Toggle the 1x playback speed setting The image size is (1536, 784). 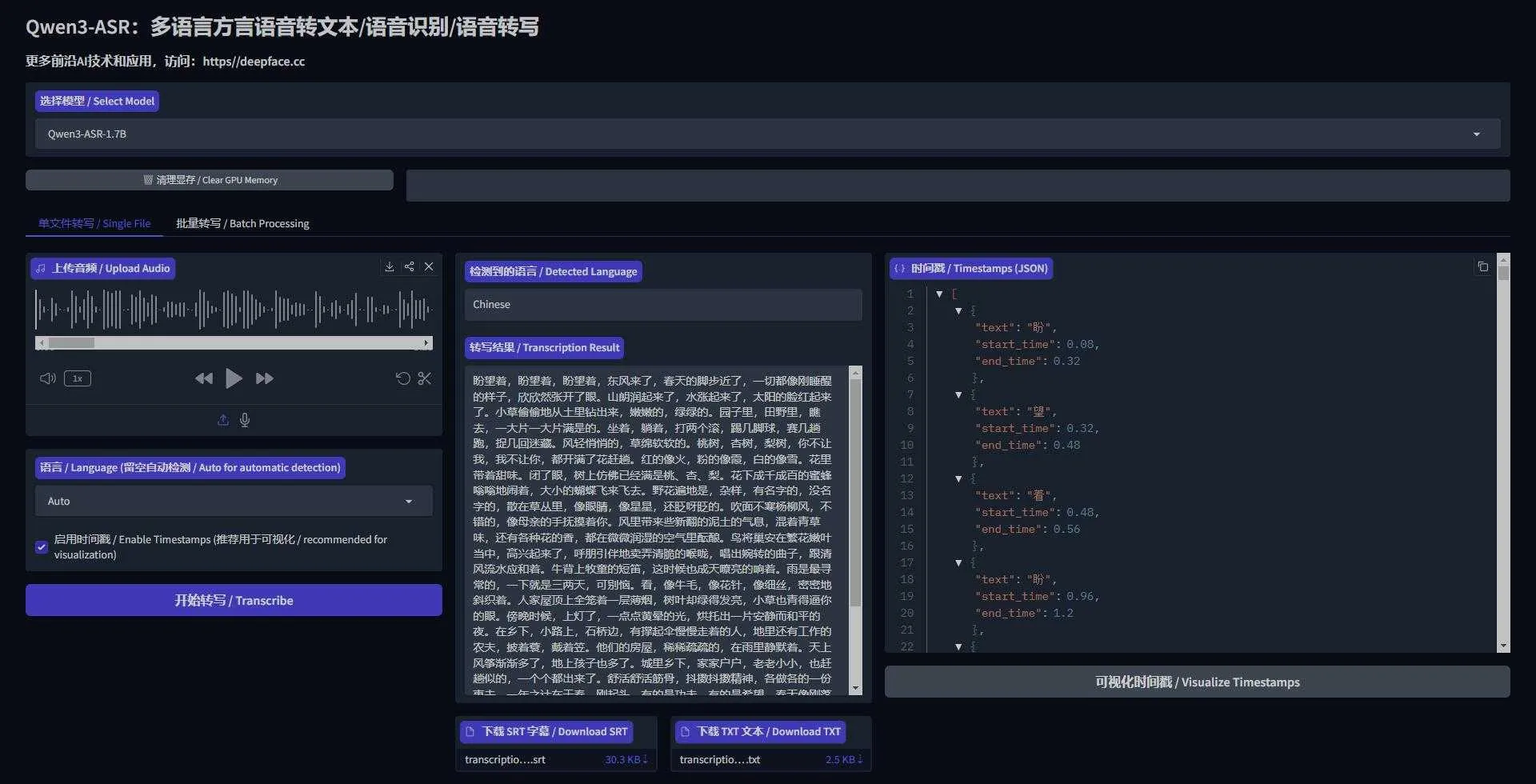click(x=77, y=378)
